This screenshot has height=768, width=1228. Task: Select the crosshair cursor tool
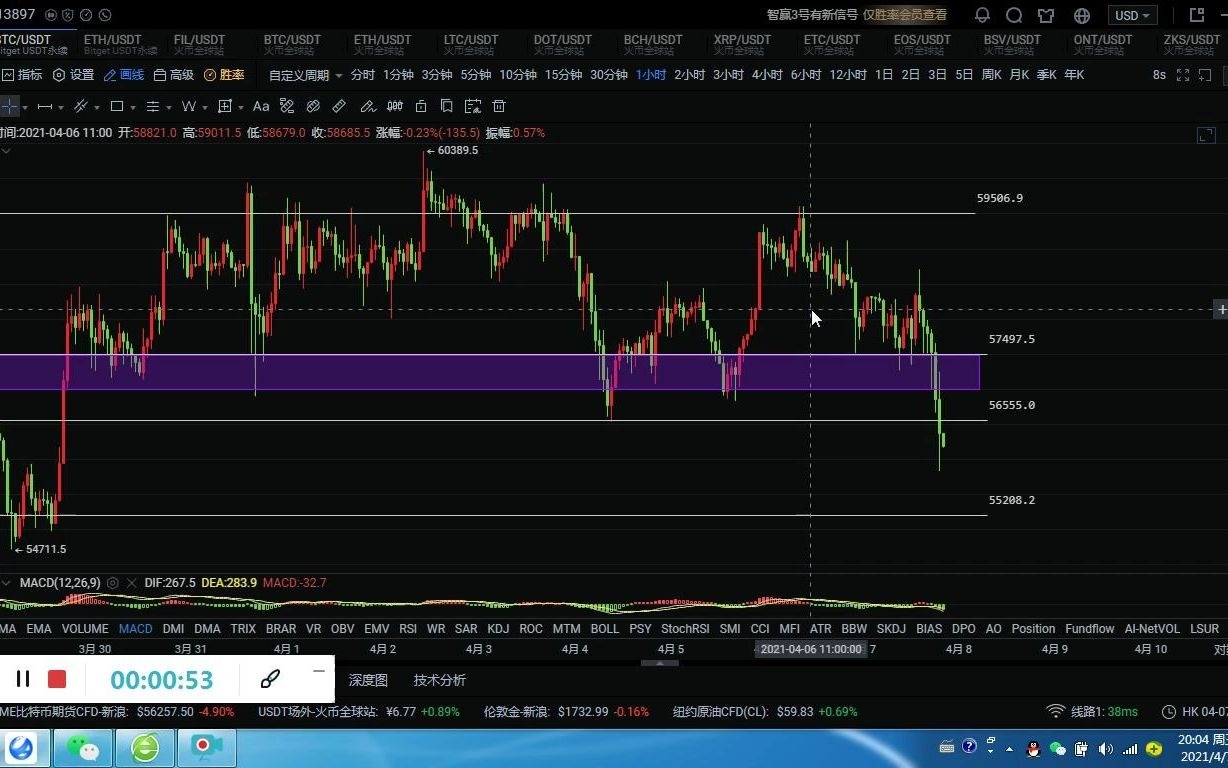[8, 106]
